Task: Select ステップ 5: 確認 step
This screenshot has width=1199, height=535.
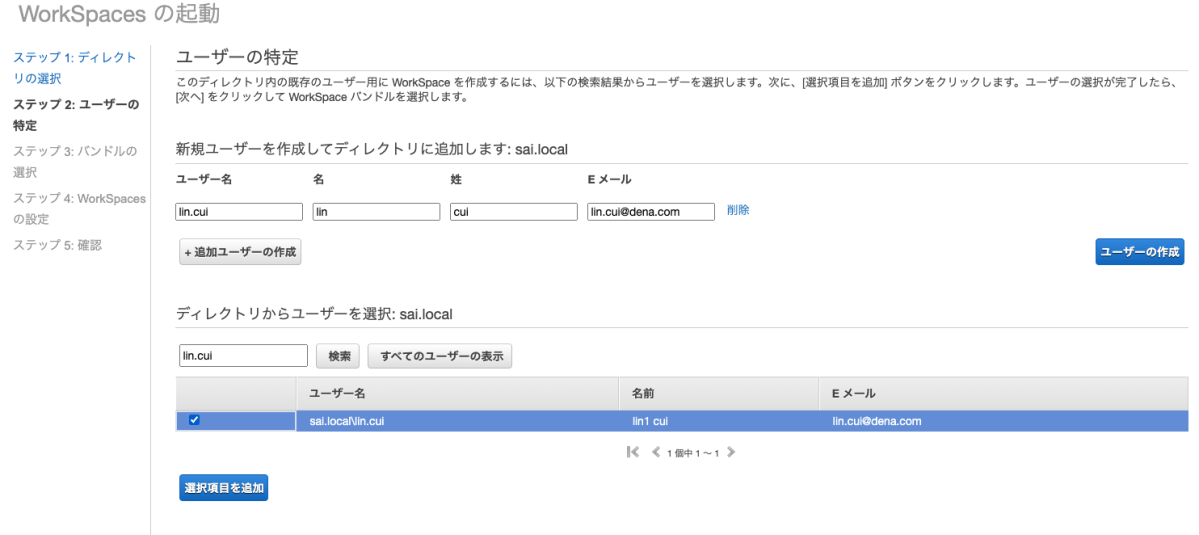Action: tap(57, 245)
